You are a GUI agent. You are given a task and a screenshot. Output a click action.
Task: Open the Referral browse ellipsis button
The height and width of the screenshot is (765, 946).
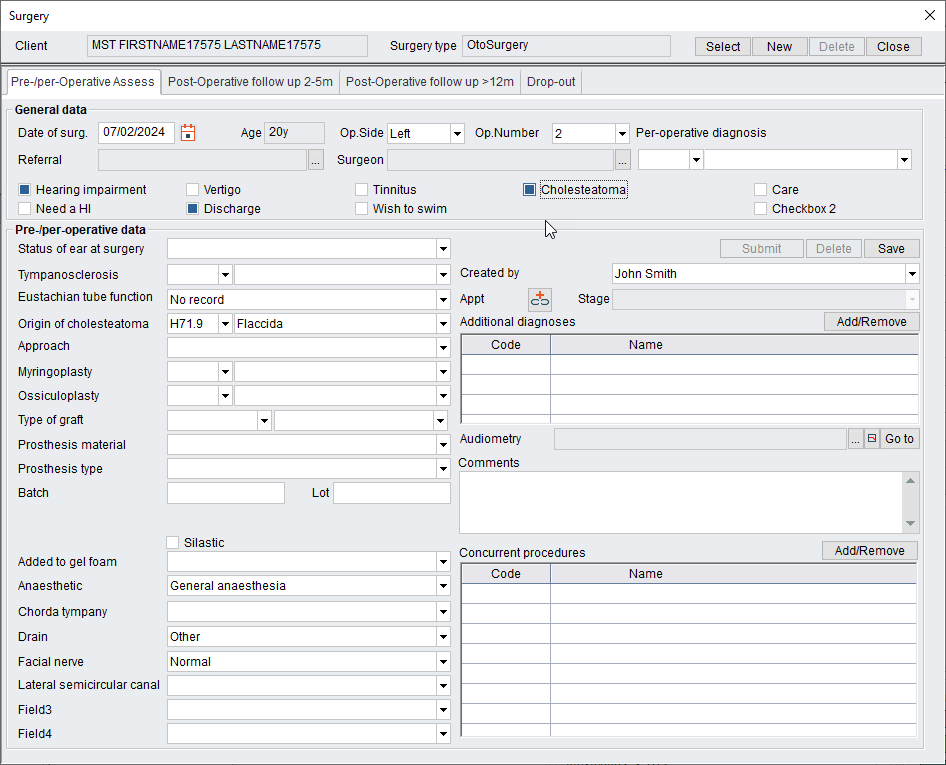point(316,160)
